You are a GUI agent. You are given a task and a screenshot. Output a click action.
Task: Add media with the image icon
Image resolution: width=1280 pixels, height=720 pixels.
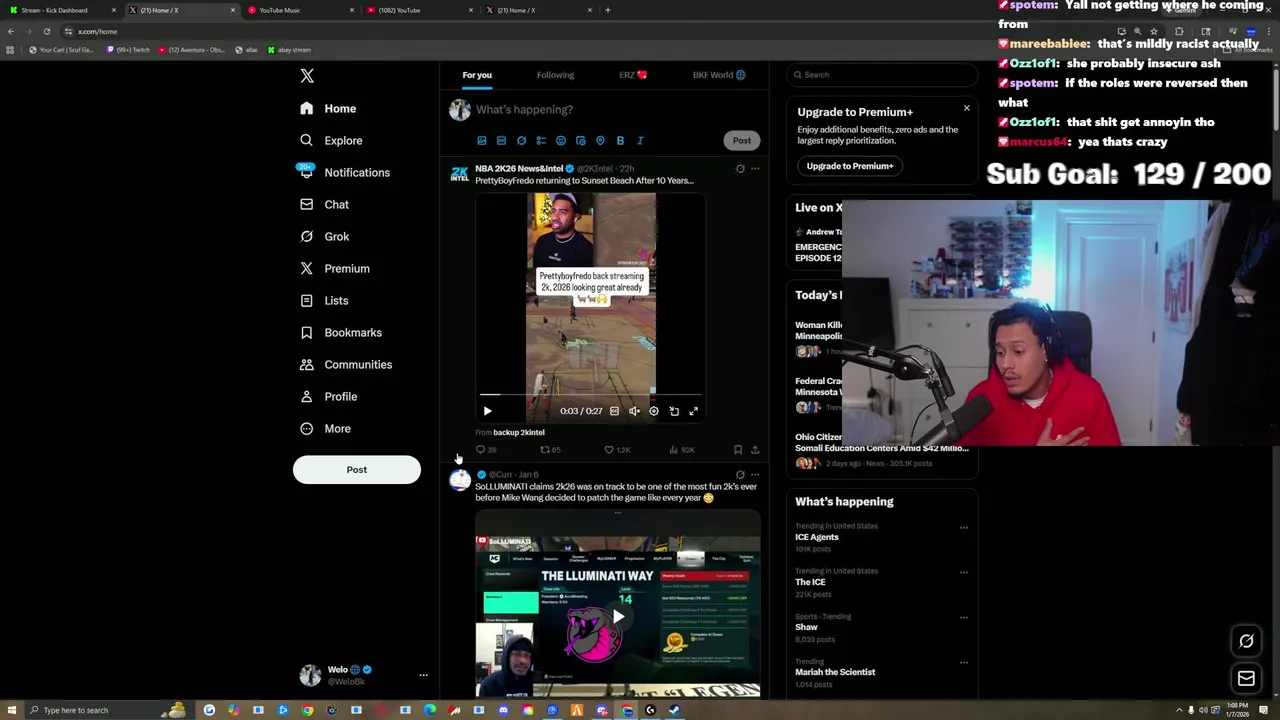click(482, 141)
